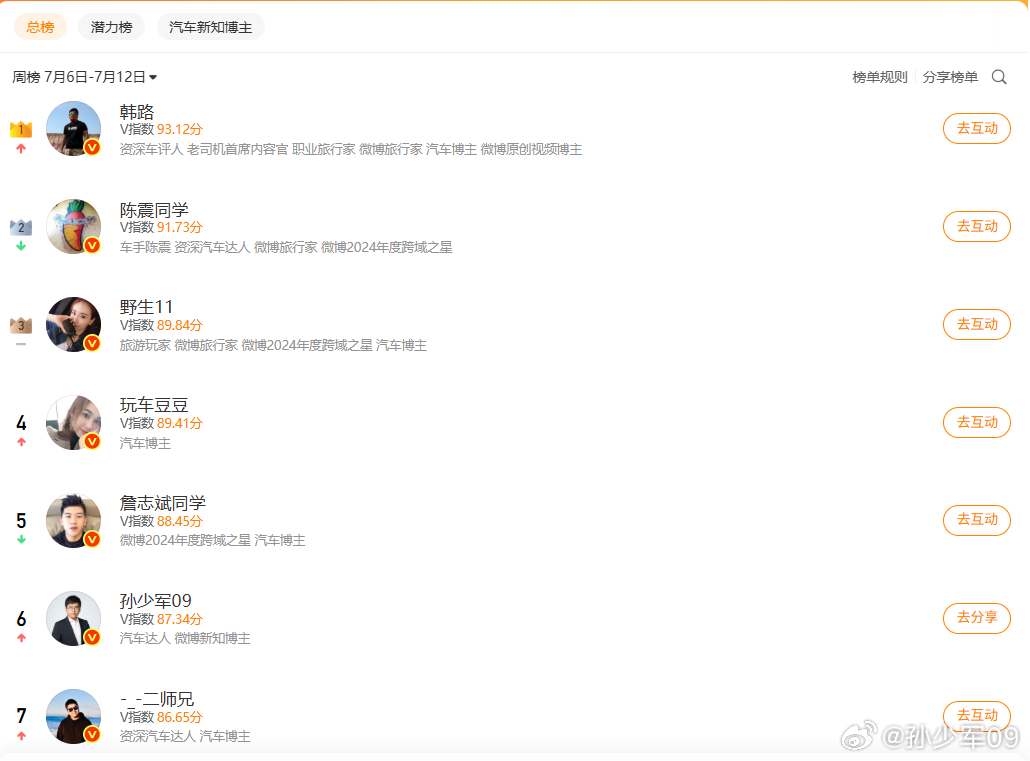Click the username 詹志斌同学
1030x761 pixels.
coord(162,503)
